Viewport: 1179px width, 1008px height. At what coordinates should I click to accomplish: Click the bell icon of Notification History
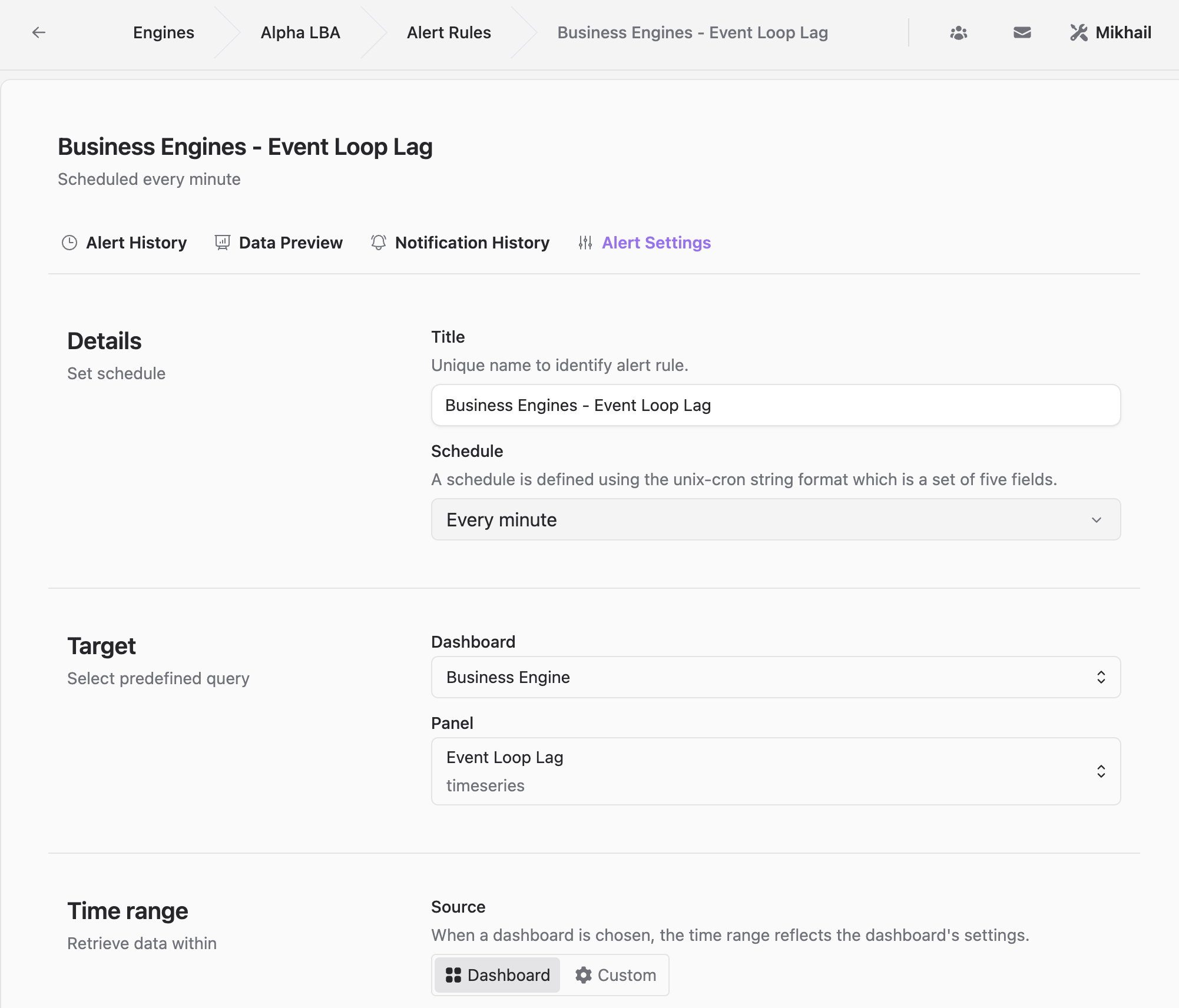point(379,243)
